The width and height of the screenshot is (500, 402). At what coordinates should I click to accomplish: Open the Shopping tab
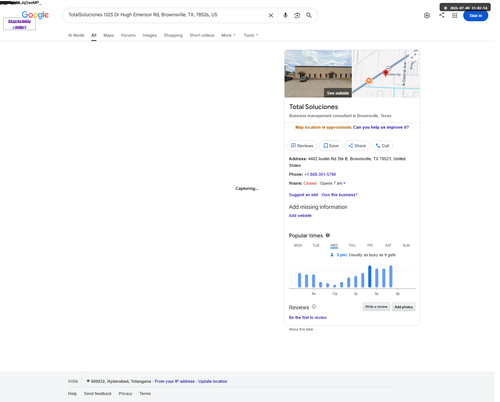point(173,35)
